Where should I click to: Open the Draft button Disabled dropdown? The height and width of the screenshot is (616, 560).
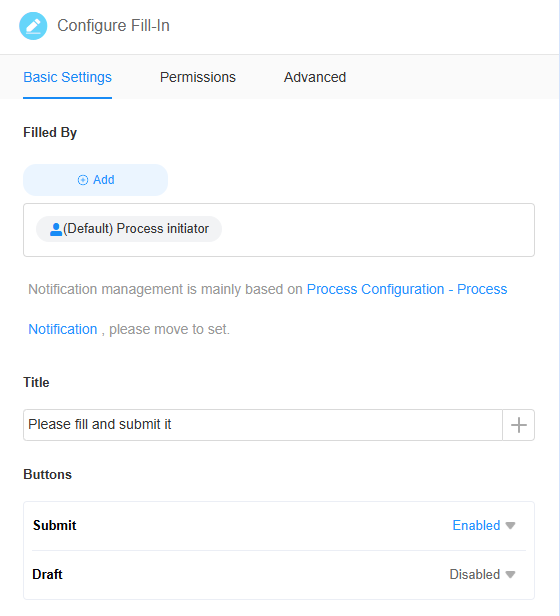click(482, 575)
